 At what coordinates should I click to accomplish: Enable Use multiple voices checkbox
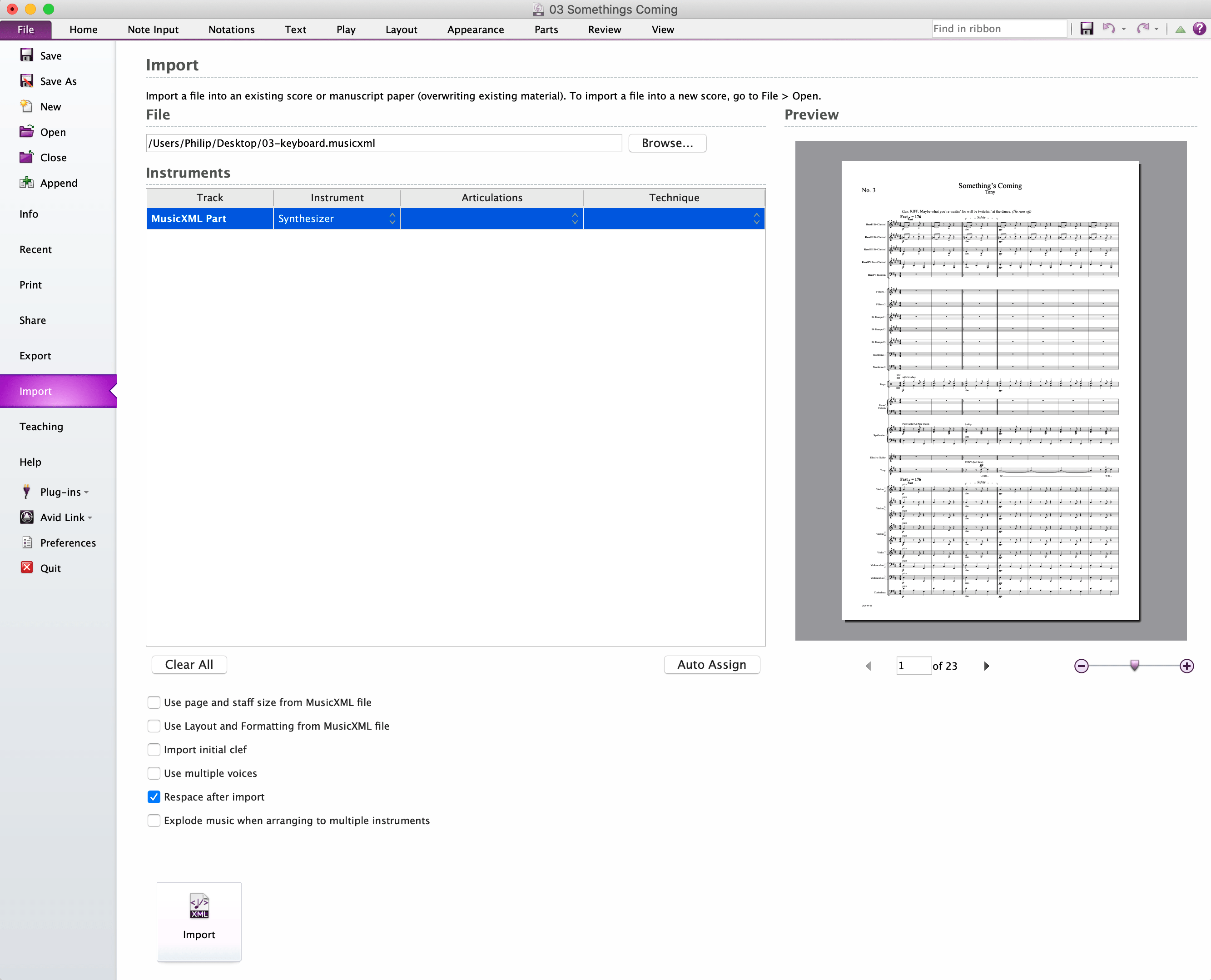click(x=154, y=773)
